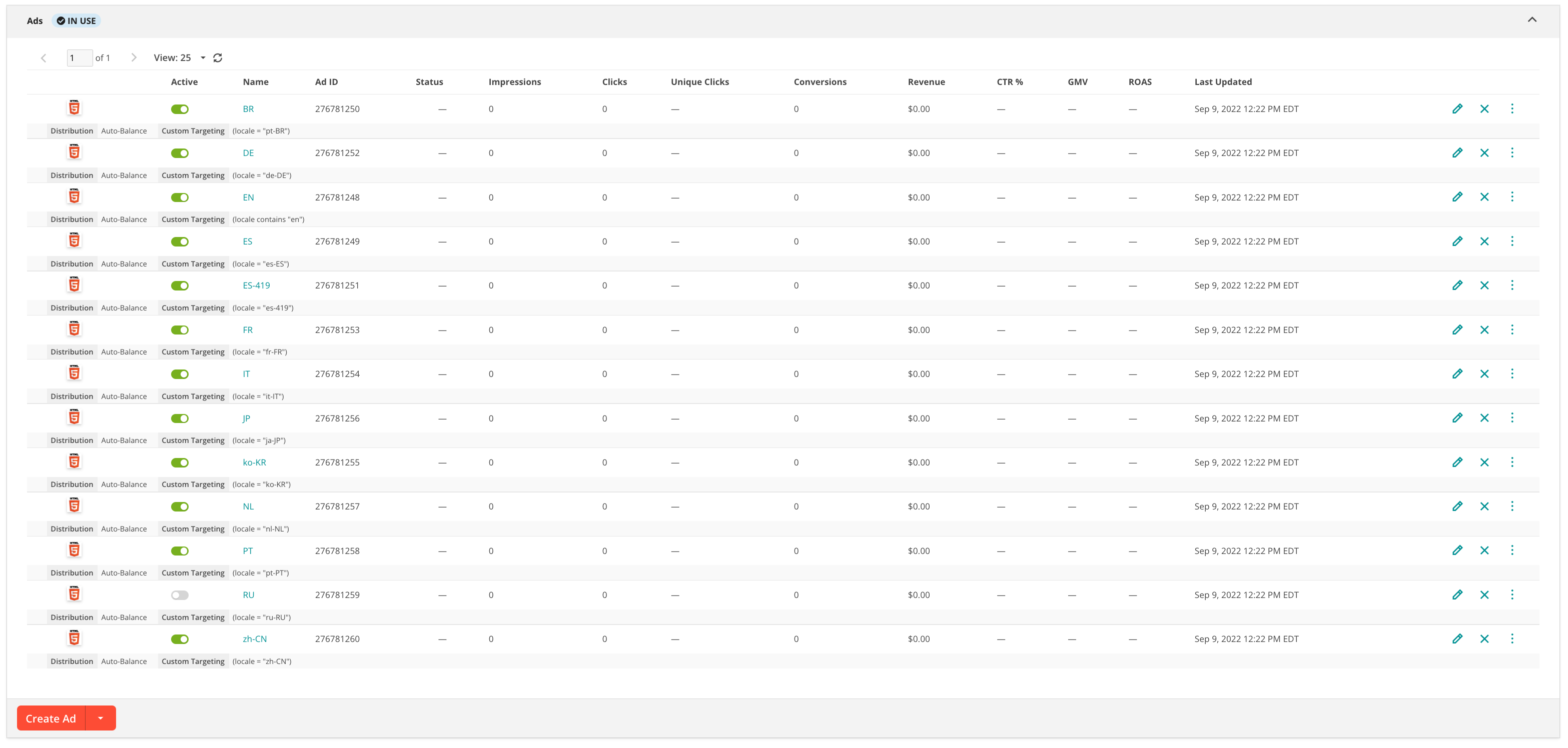Collapse the Ads section chevron

(1532, 20)
